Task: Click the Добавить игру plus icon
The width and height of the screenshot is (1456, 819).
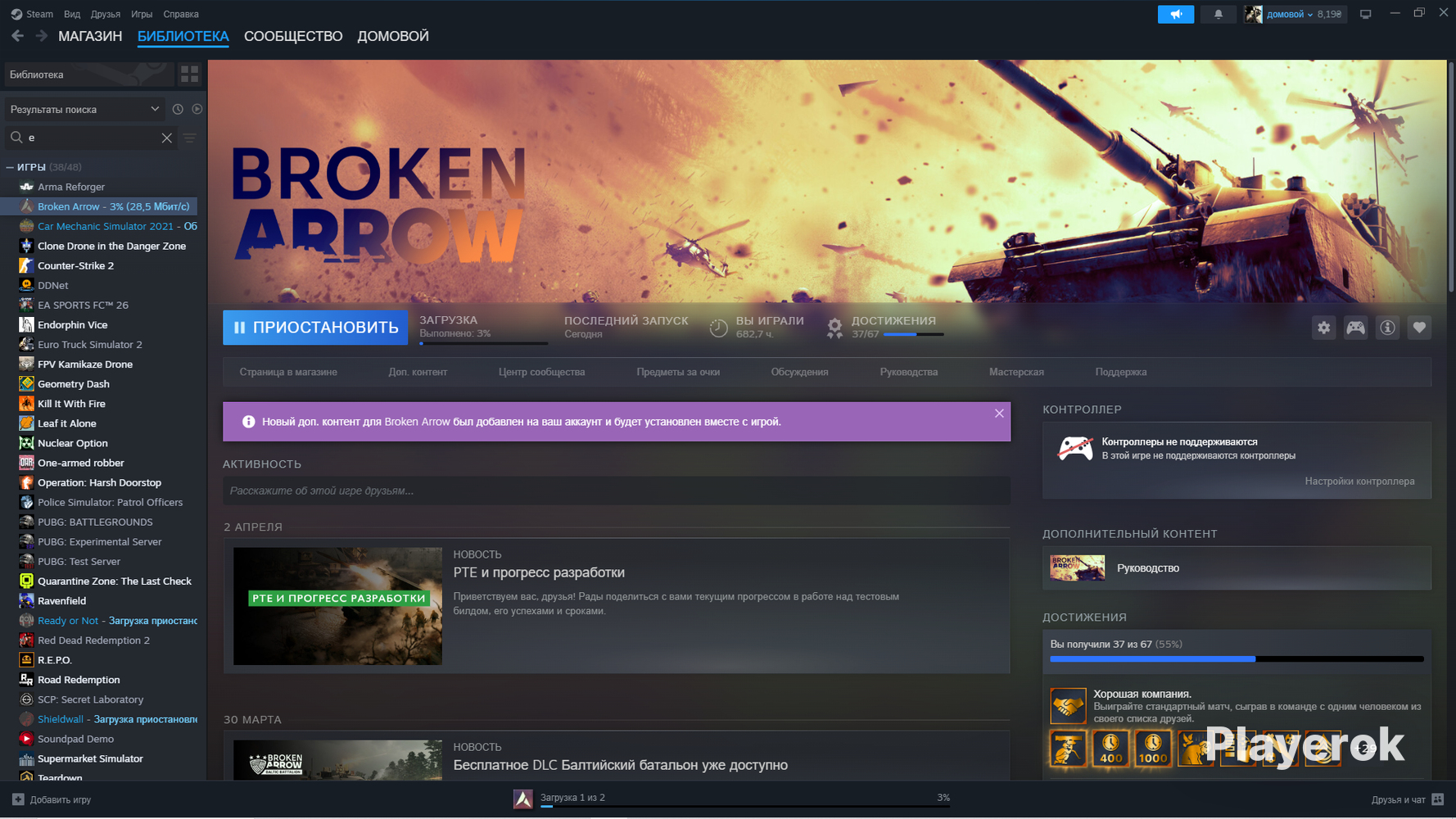Action: (18, 799)
